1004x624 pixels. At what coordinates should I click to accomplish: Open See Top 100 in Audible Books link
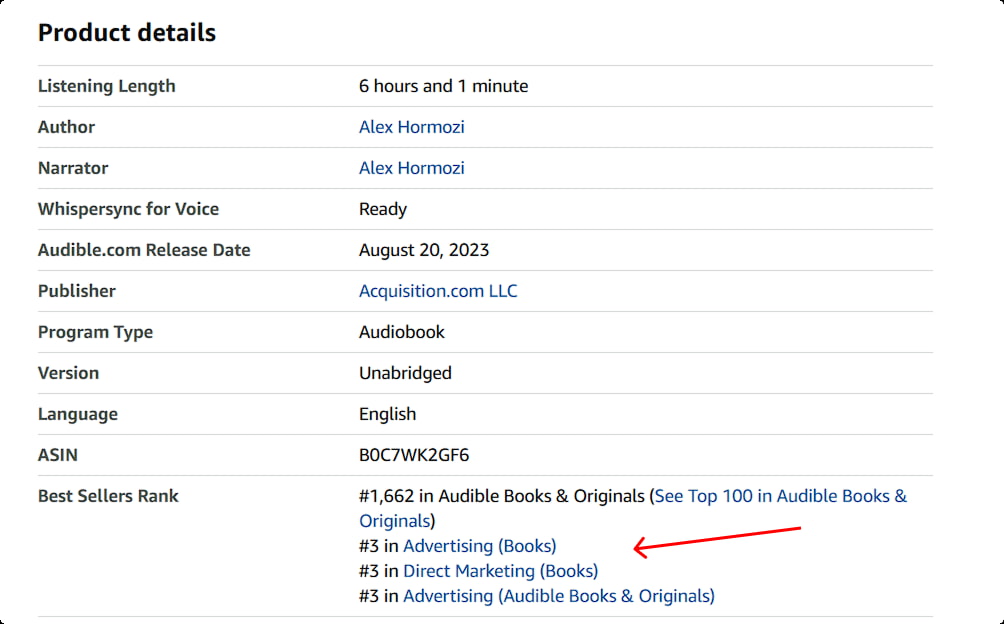(781, 496)
